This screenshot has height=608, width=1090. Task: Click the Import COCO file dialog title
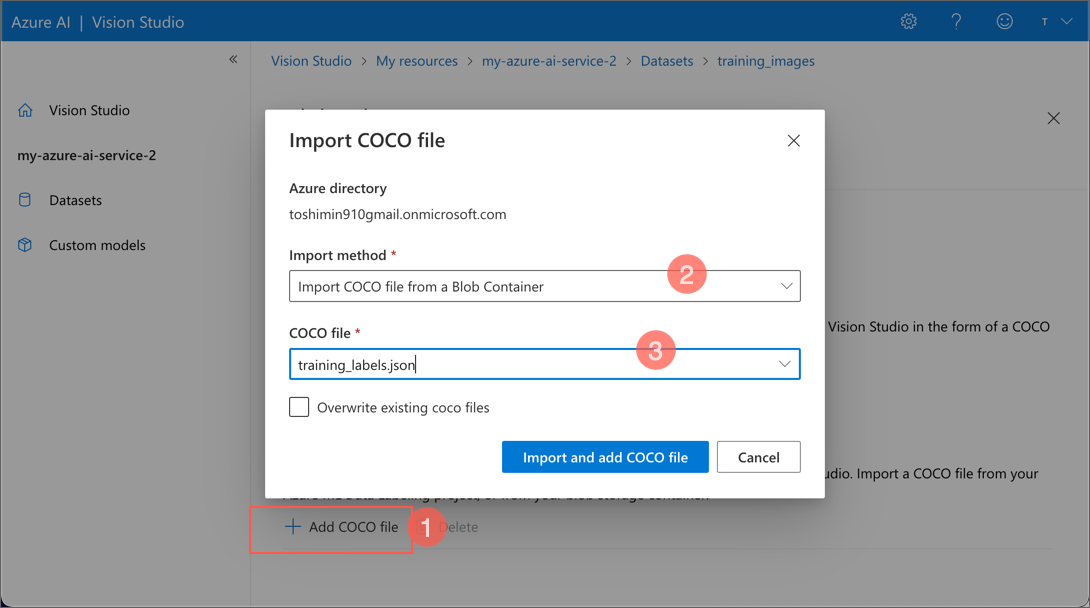367,140
